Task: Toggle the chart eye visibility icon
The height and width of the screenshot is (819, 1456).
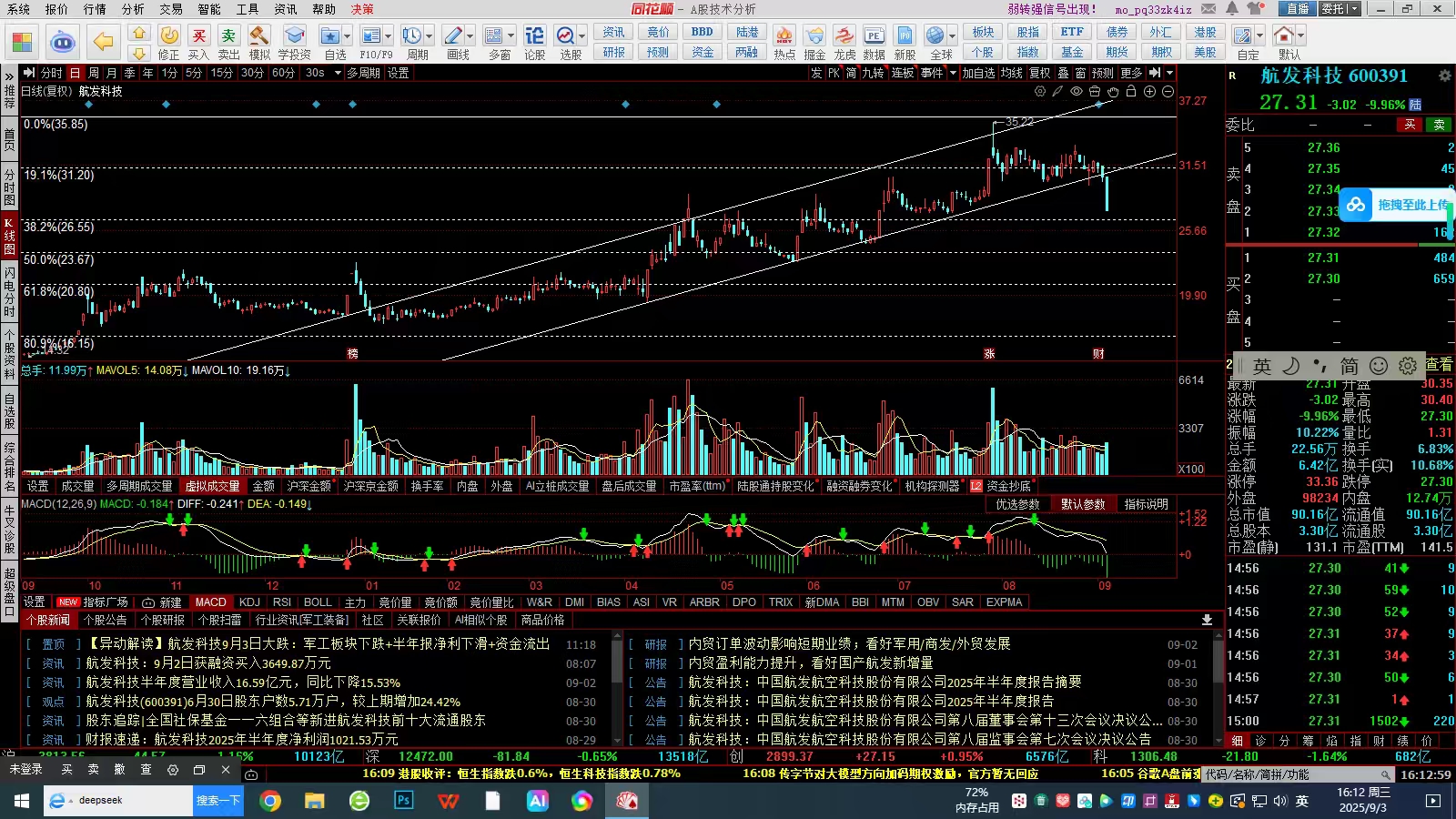Action: click(1077, 91)
